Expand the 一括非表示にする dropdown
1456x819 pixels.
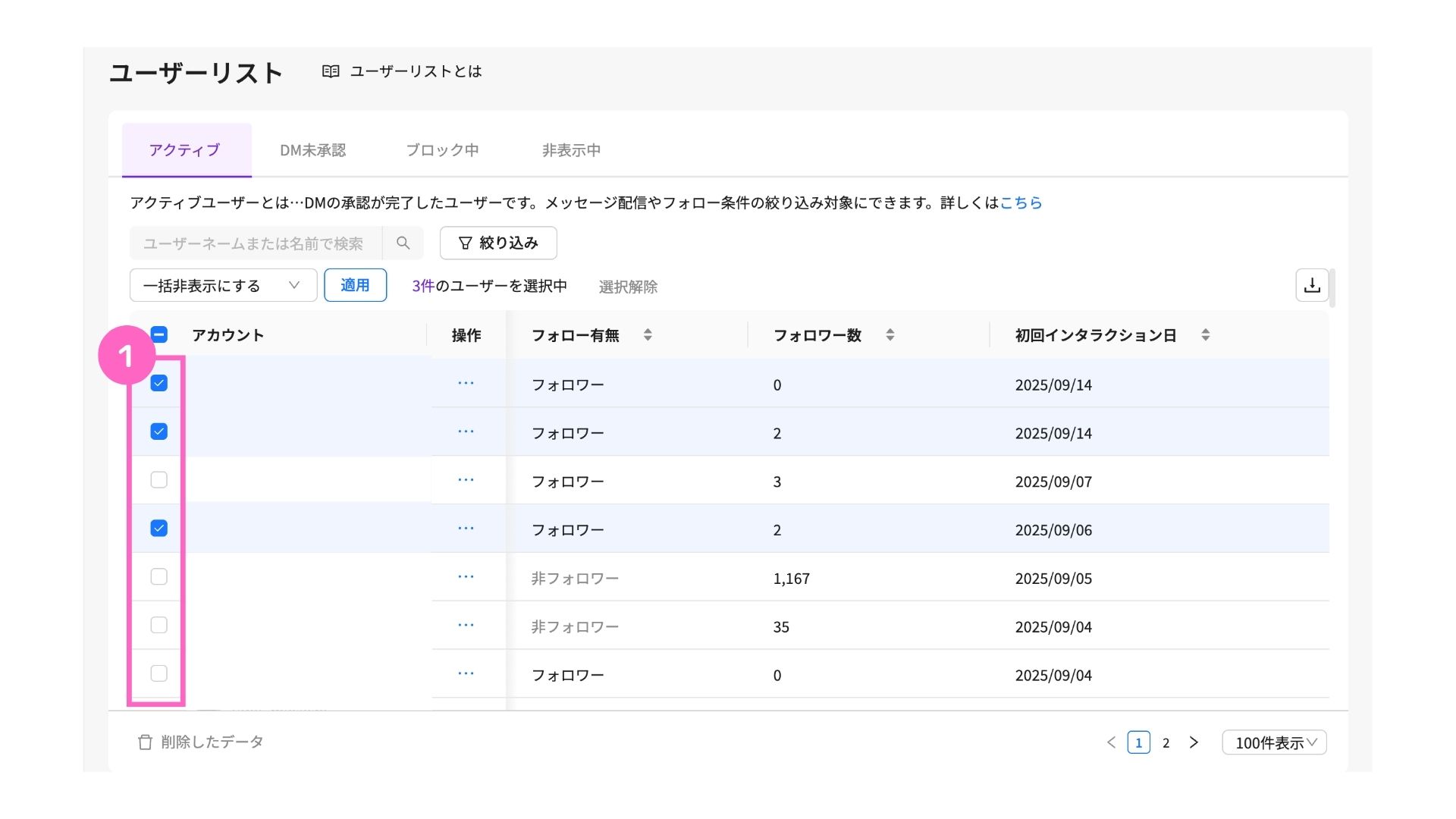(223, 285)
